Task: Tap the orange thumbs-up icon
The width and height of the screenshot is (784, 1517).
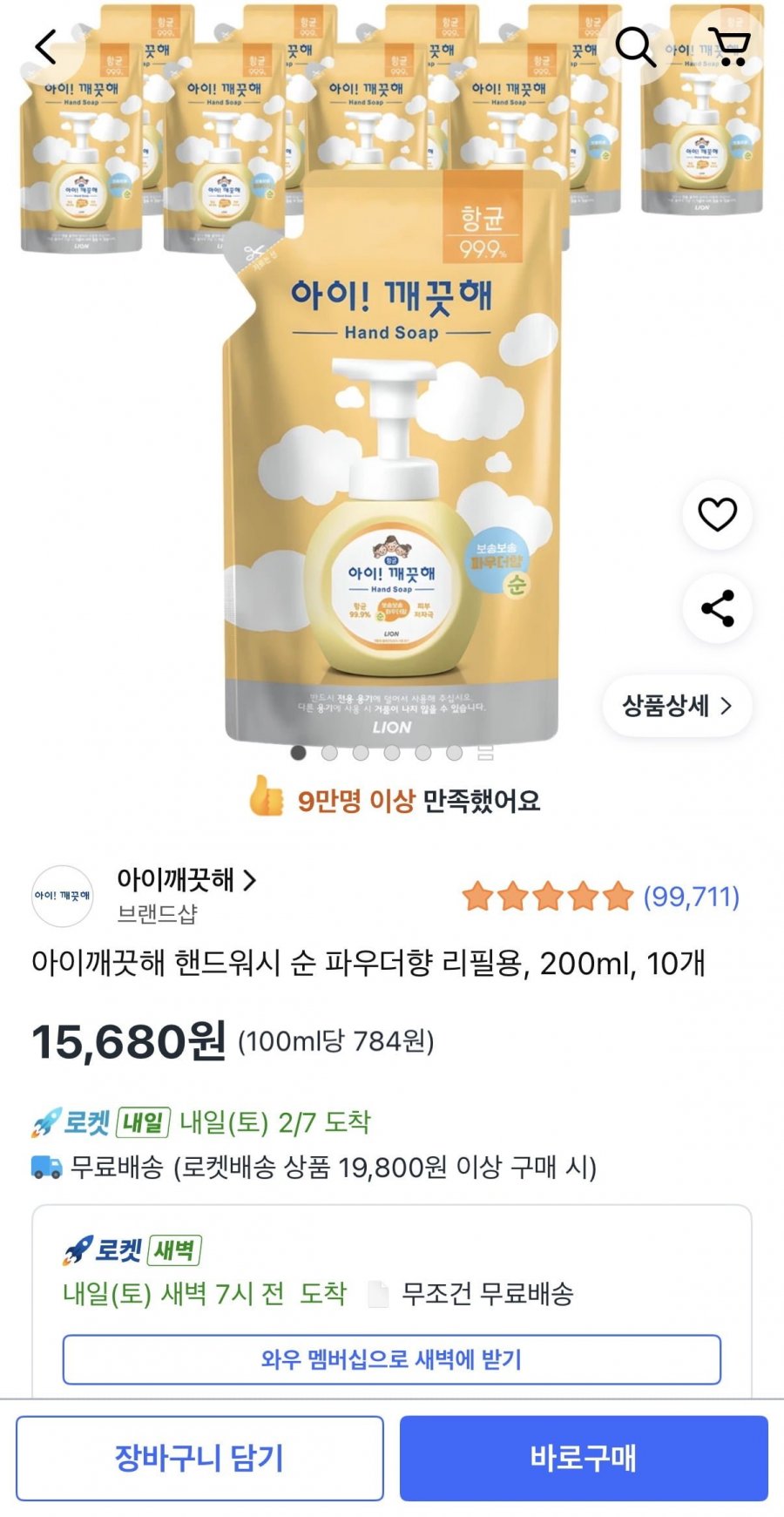Action: (266, 796)
